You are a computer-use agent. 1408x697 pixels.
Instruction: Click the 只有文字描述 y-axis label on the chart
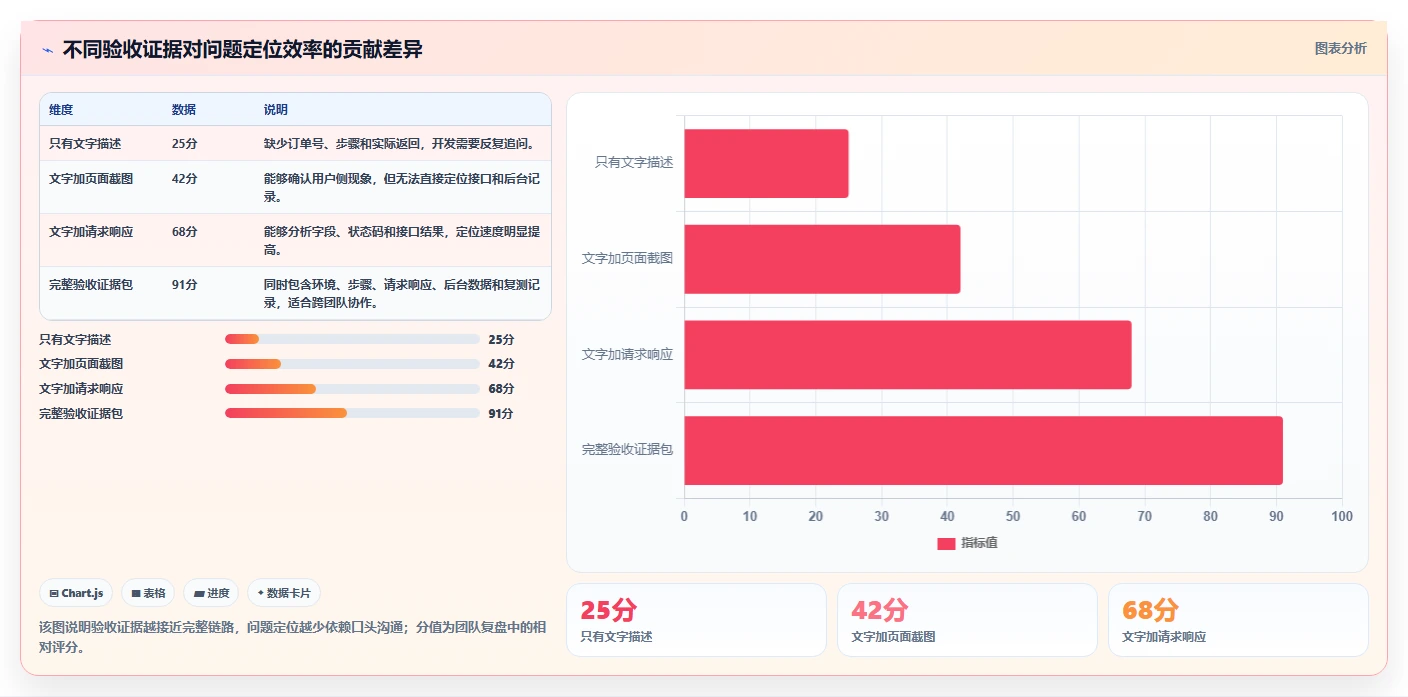pos(634,162)
